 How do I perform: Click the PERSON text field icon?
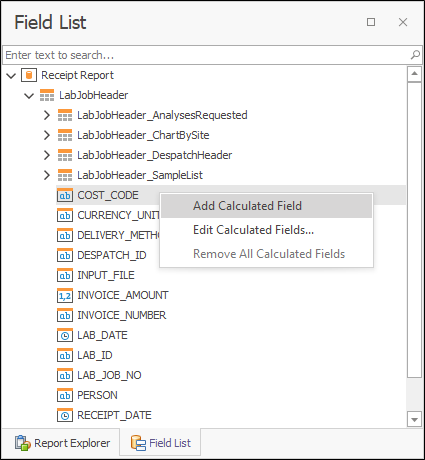click(x=65, y=395)
